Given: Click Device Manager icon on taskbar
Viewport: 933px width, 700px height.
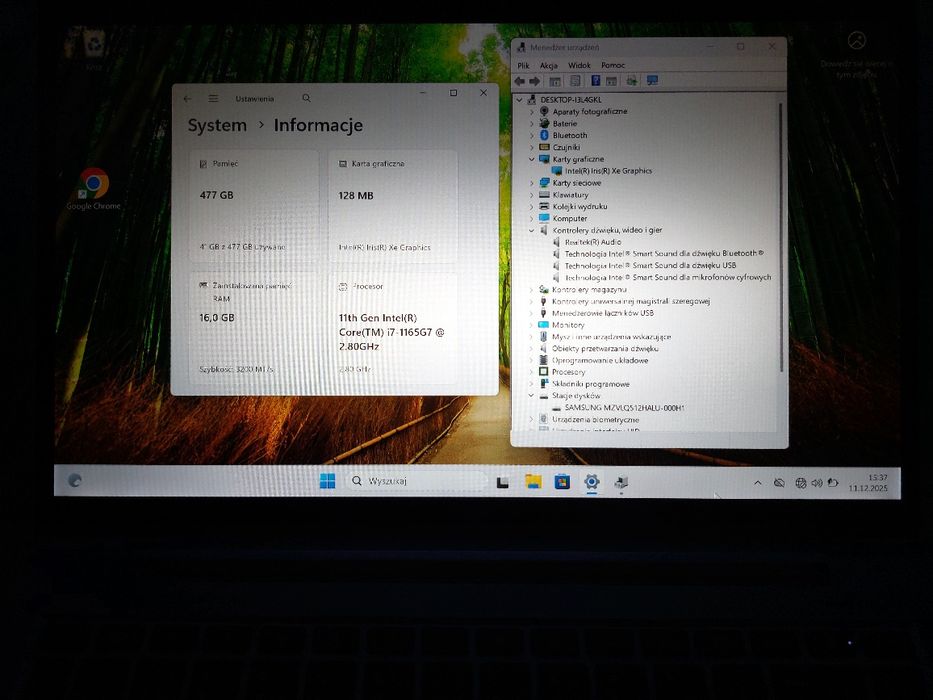Looking at the screenshot, I should (621, 482).
